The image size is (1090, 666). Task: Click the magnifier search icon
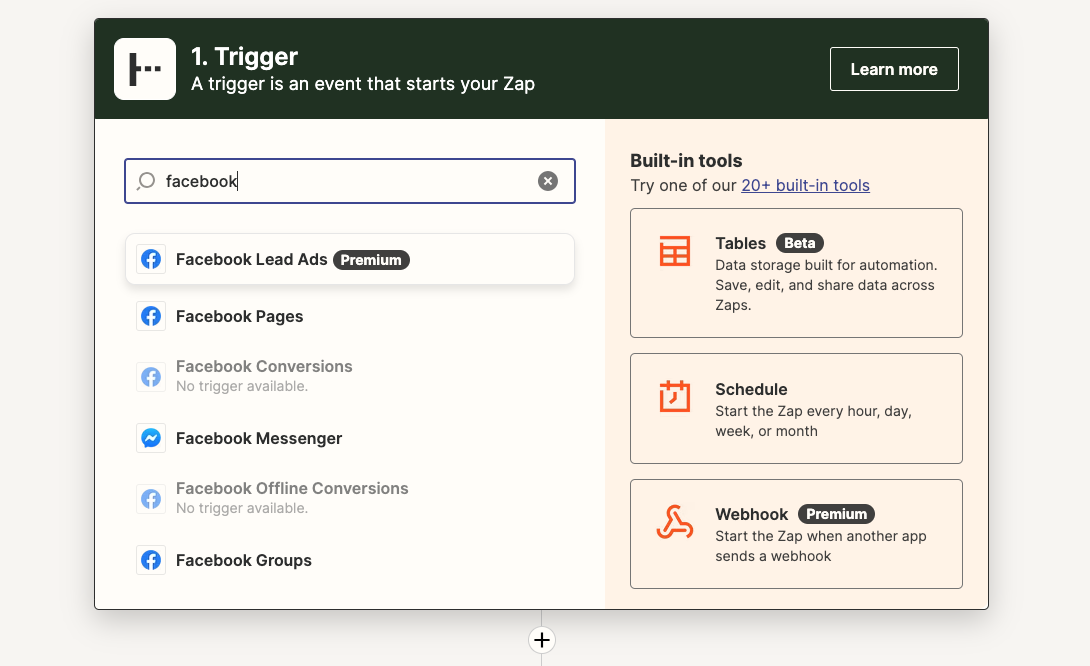click(x=146, y=181)
